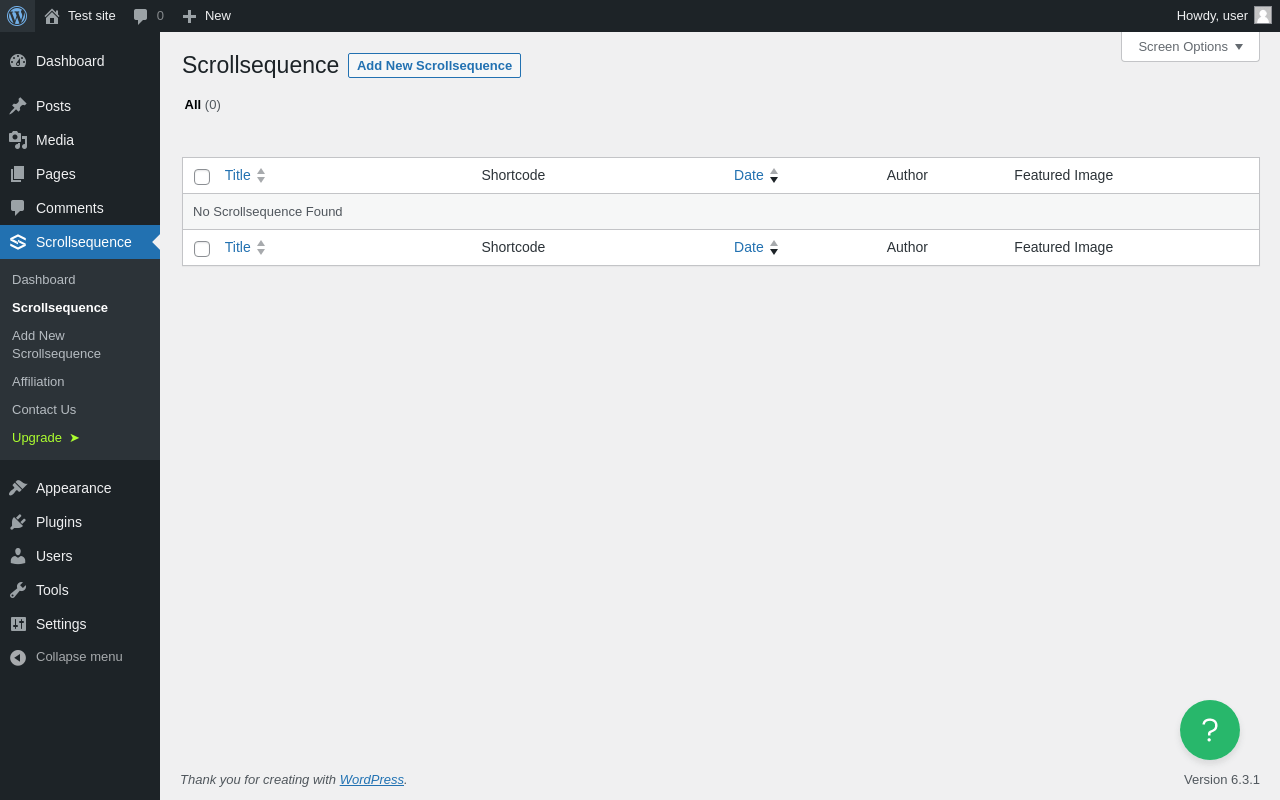Click the green help question mark button

click(1210, 730)
